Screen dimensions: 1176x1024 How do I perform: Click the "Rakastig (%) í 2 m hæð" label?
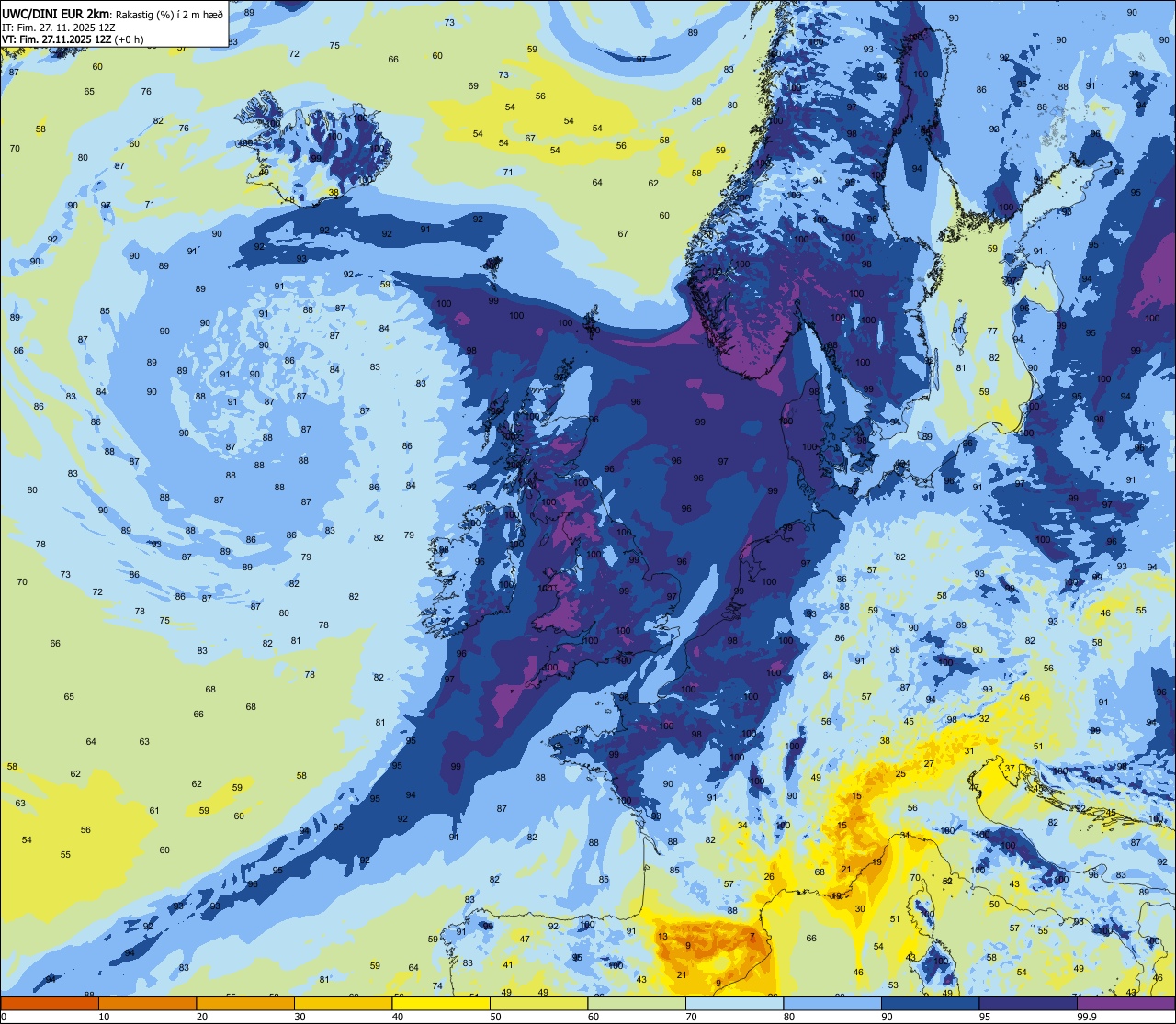coord(170,14)
